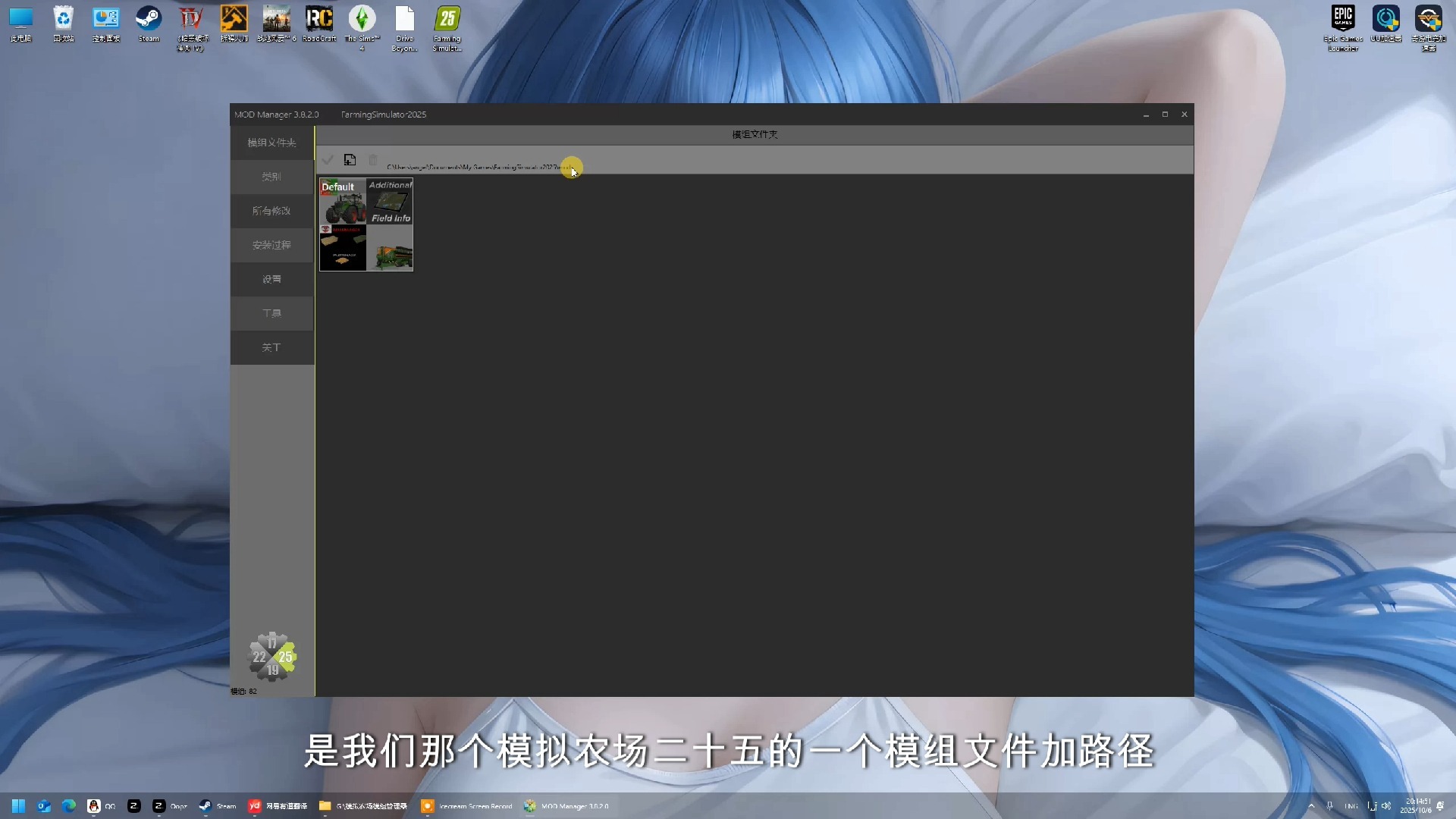
Task: Open the 模组文件夹 sidebar tab
Action: 271,143
